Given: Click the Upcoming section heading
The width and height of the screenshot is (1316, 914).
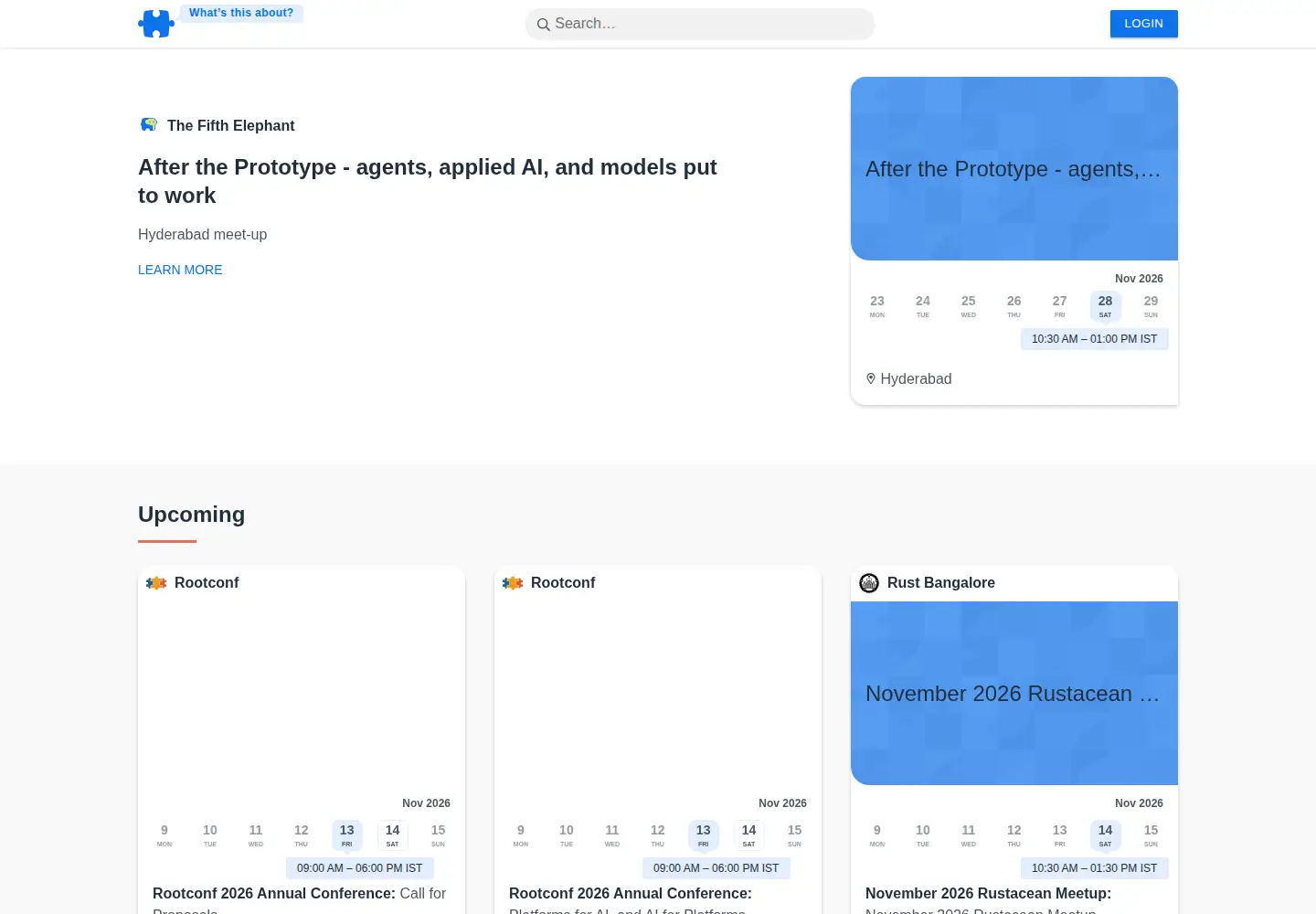Looking at the screenshot, I should (192, 515).
